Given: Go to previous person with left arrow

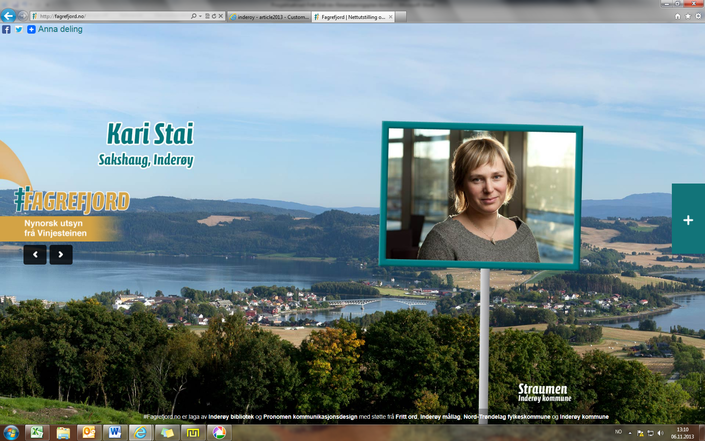Looking at the screenshot, I should point(35,254).
